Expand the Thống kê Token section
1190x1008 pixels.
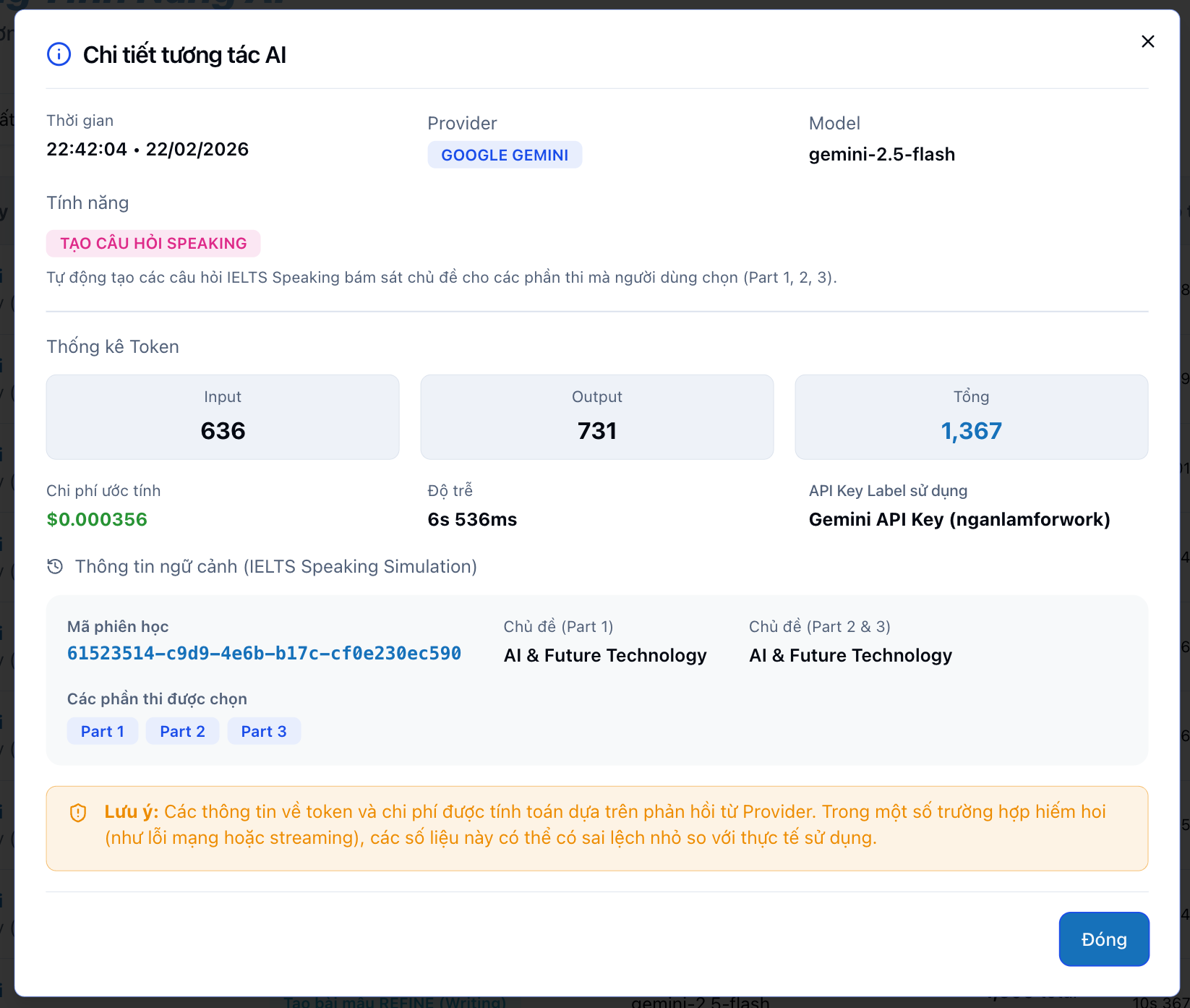[x=112, y=346]
